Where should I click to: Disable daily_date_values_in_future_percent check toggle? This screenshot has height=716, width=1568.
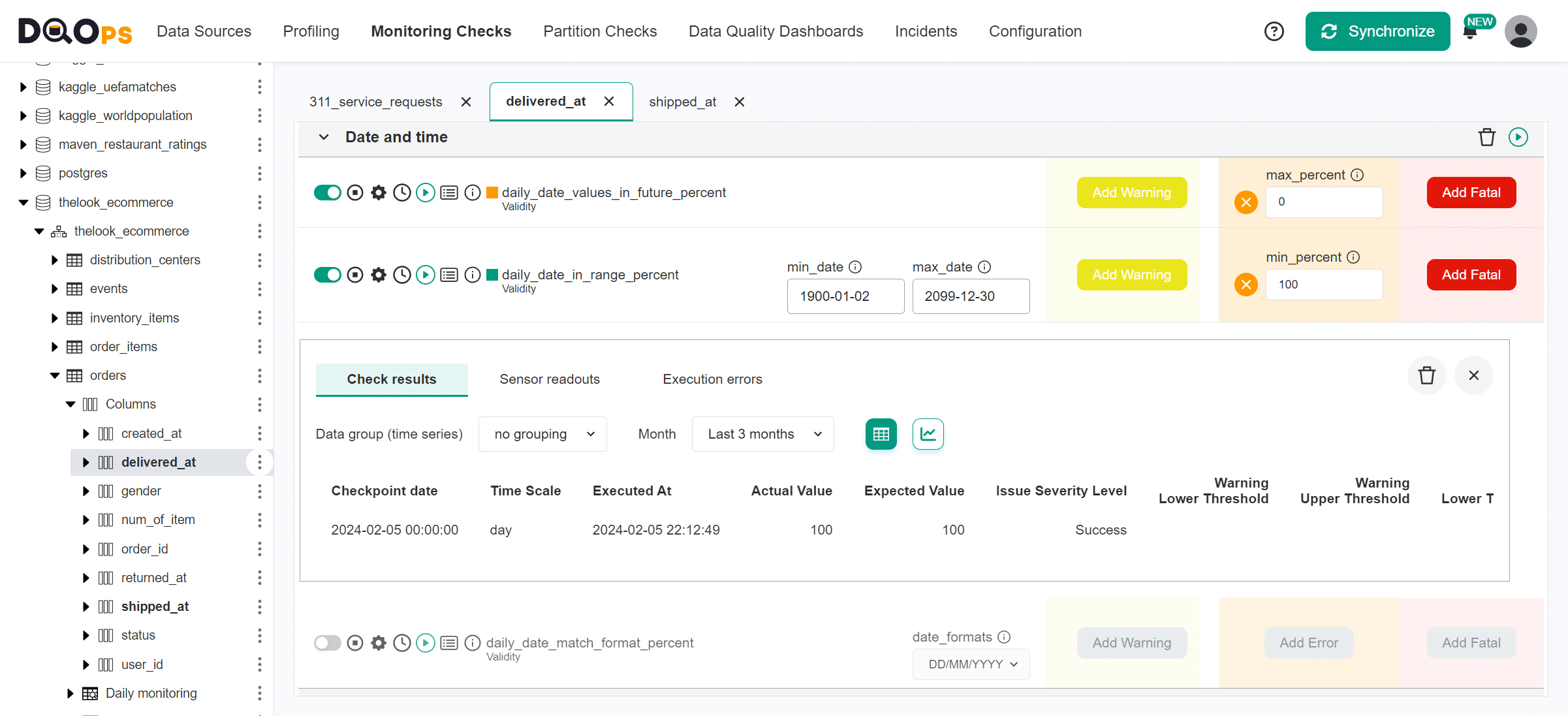tap(328, 193)
